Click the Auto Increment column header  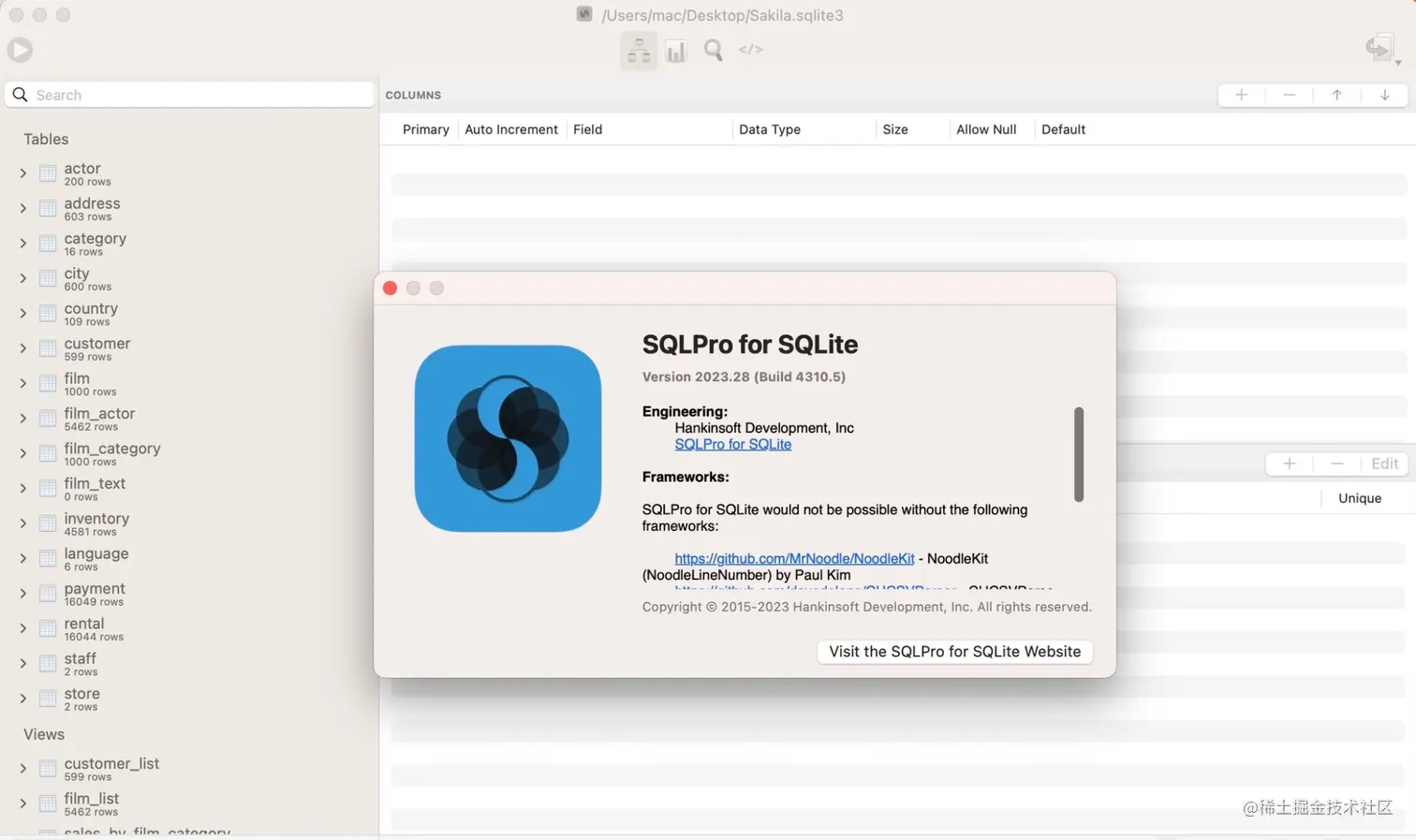point(511,129)
